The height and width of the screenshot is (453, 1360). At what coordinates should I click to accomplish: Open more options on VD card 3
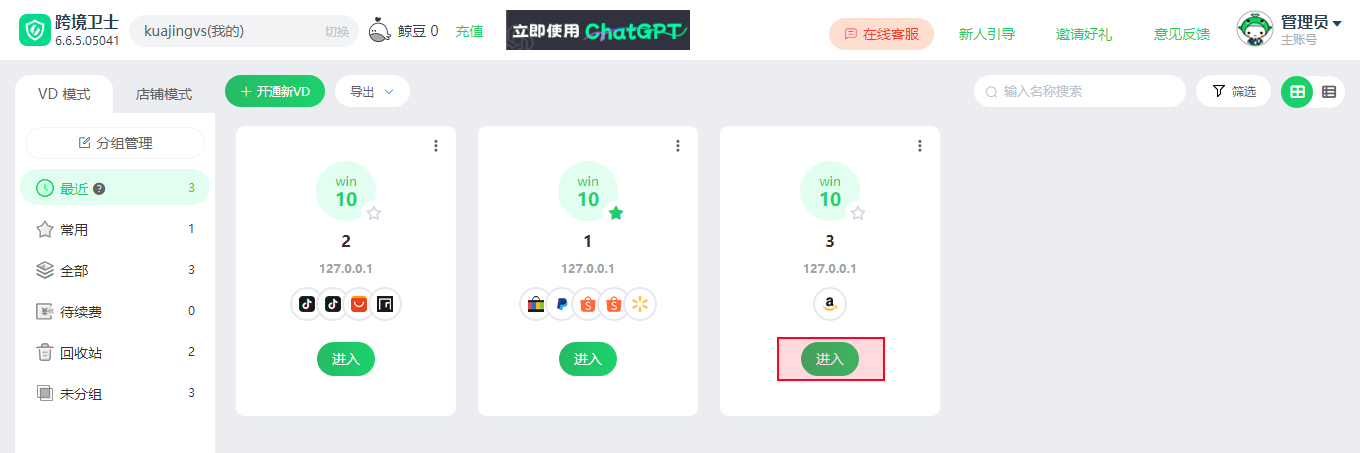point(920,146)
